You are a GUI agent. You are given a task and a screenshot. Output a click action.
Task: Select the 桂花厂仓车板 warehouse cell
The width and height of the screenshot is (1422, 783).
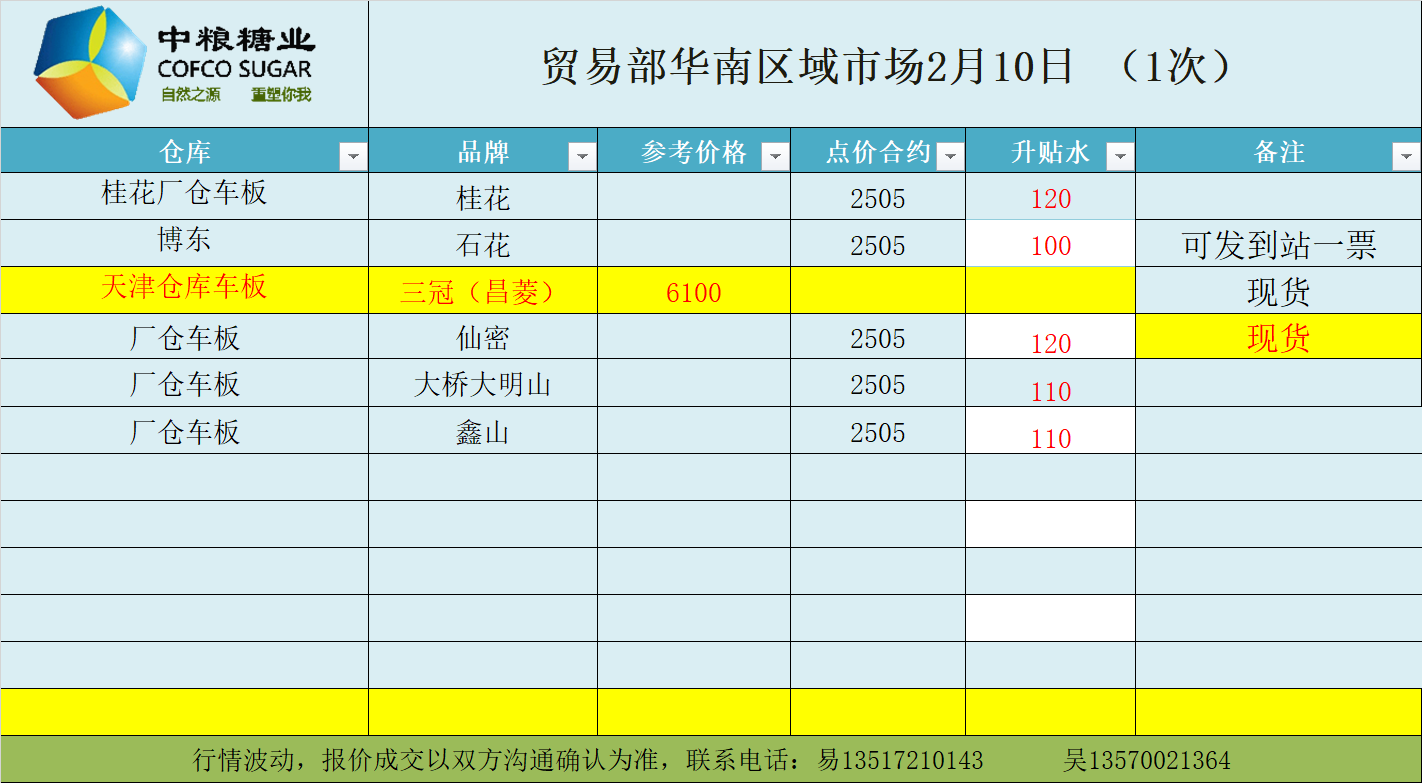click(x=185, y=193)
